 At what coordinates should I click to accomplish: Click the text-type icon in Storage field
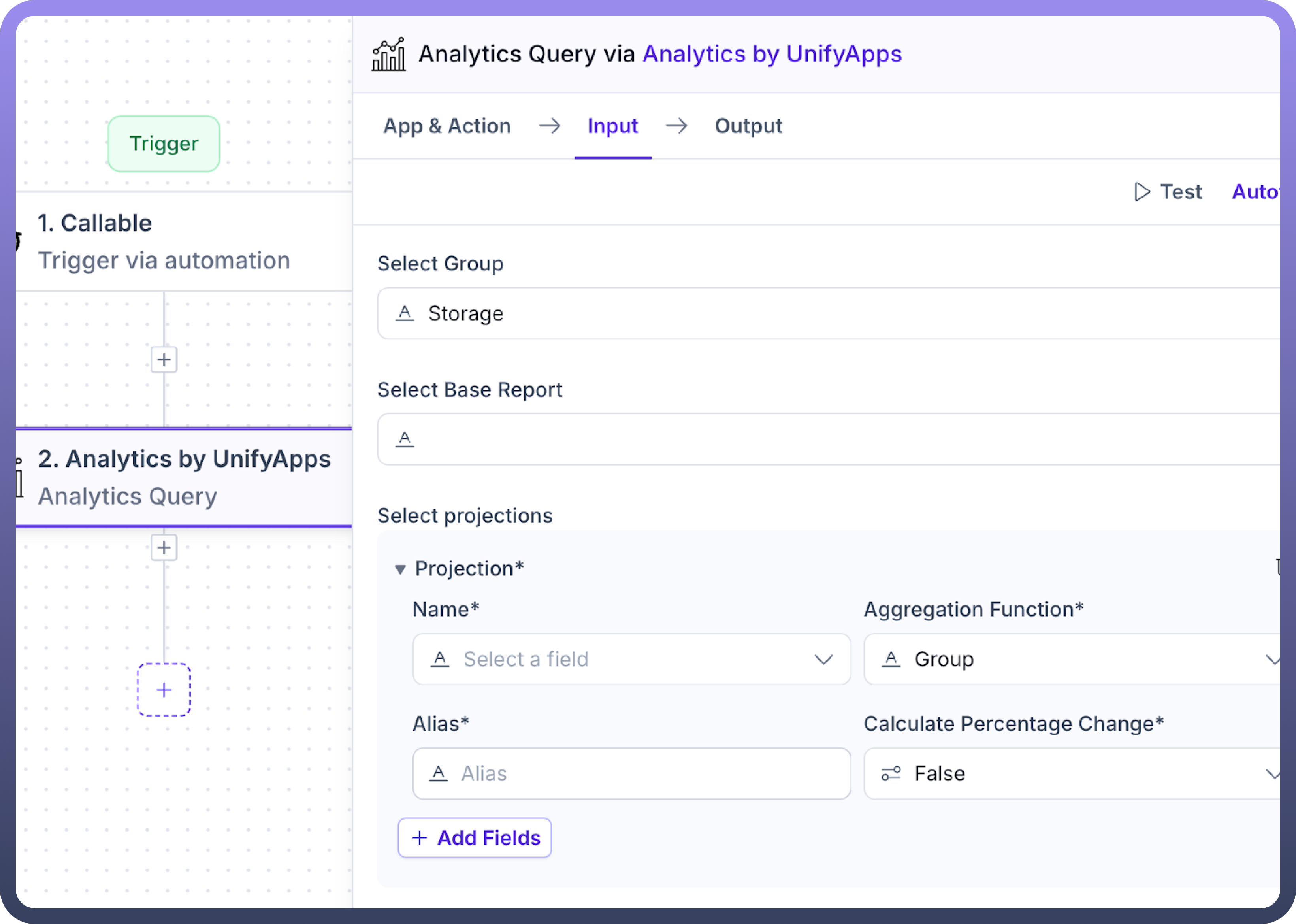(x=404, y=313)
